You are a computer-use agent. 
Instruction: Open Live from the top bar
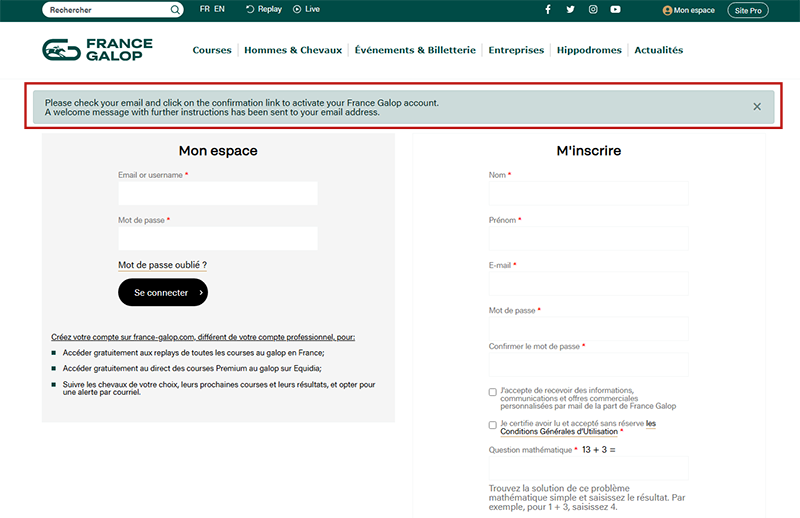click(307, 9)
